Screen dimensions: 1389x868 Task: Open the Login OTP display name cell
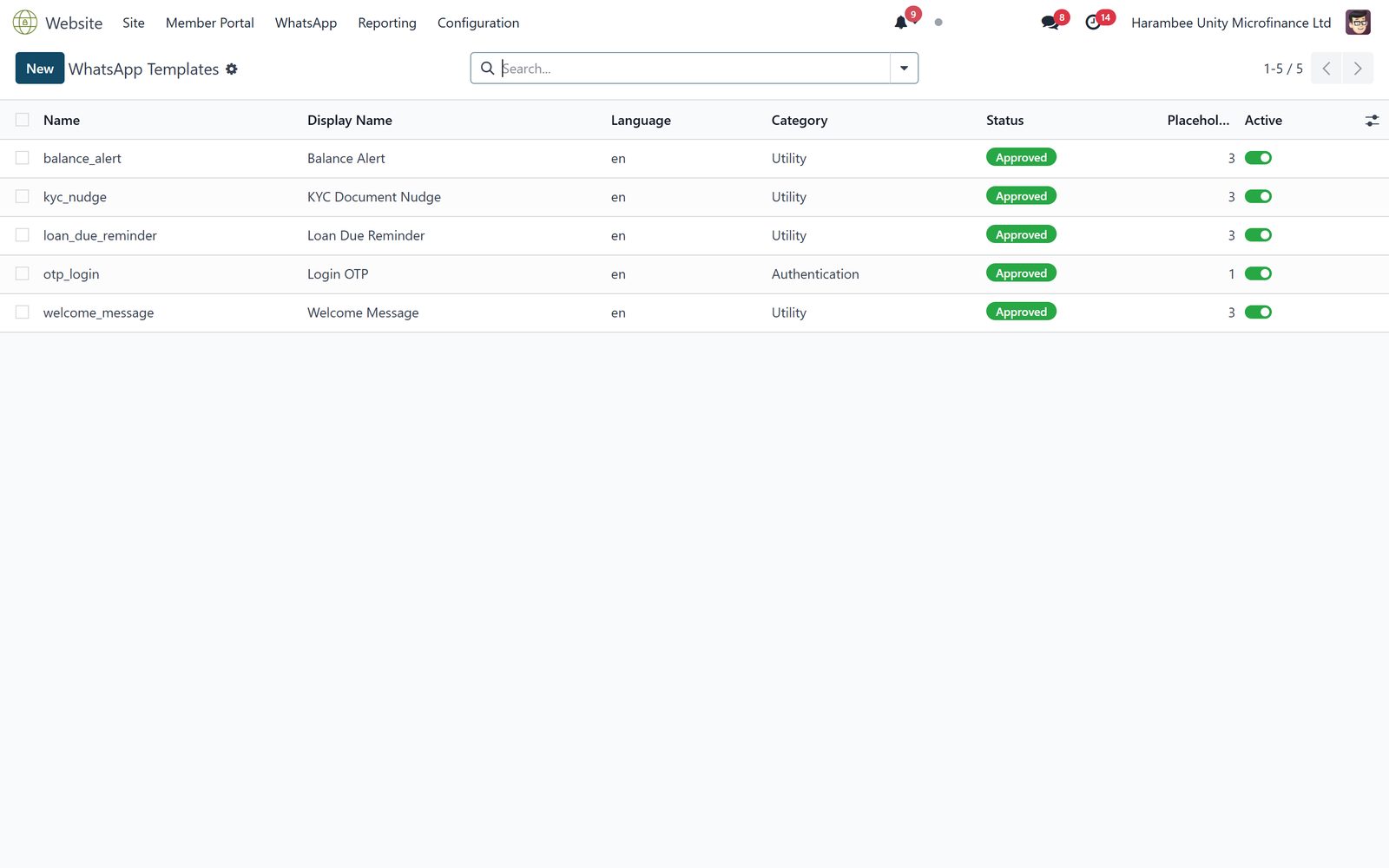point(338,273)
